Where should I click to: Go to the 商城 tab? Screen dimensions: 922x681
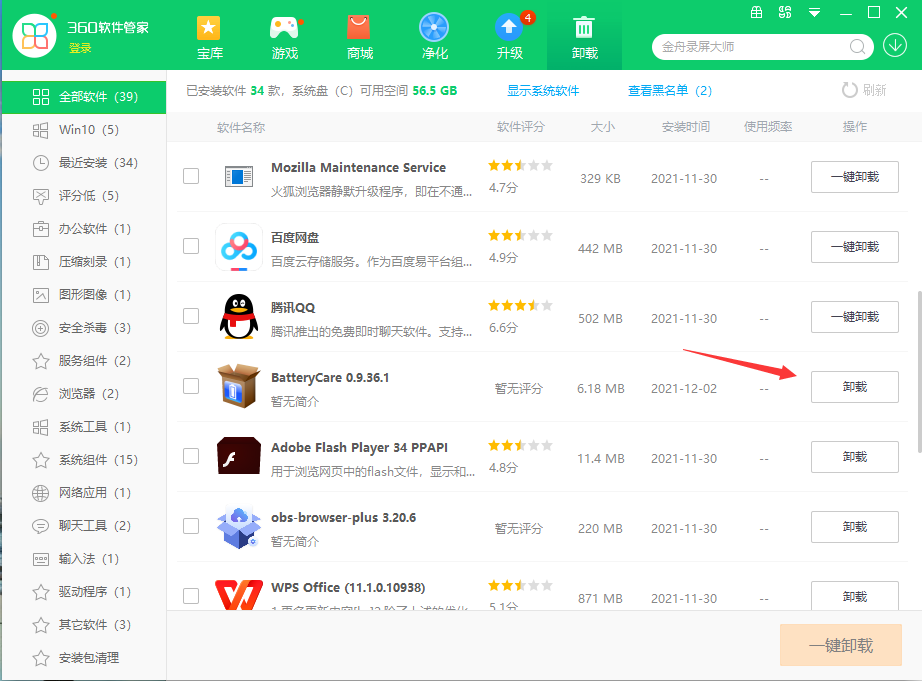point(360,36)
